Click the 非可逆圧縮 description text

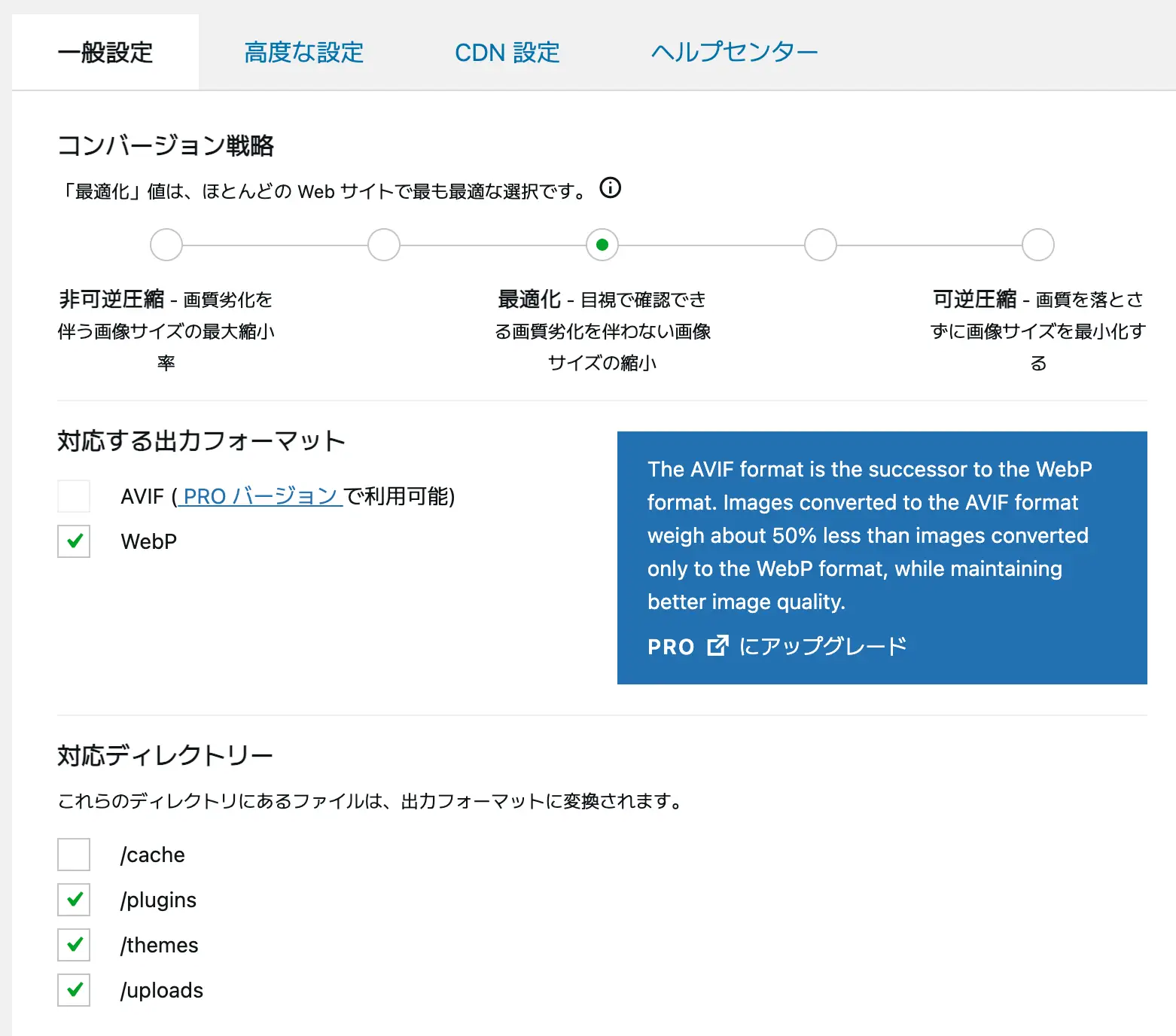coord(166,331)
